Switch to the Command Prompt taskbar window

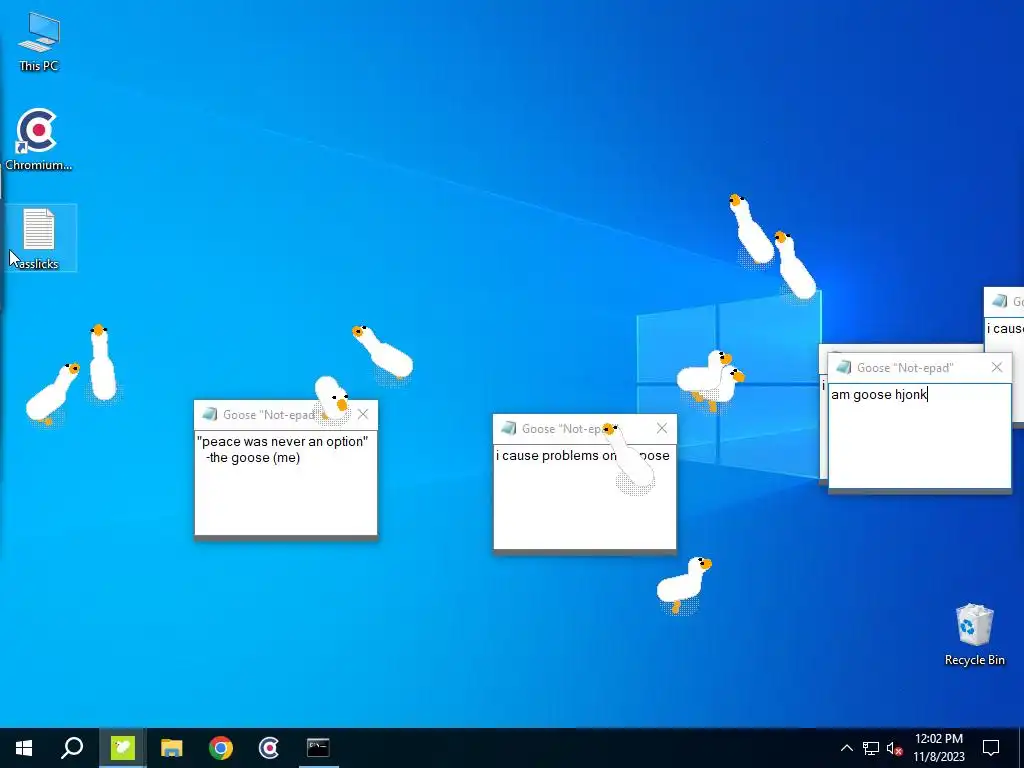tap(318, 748)
